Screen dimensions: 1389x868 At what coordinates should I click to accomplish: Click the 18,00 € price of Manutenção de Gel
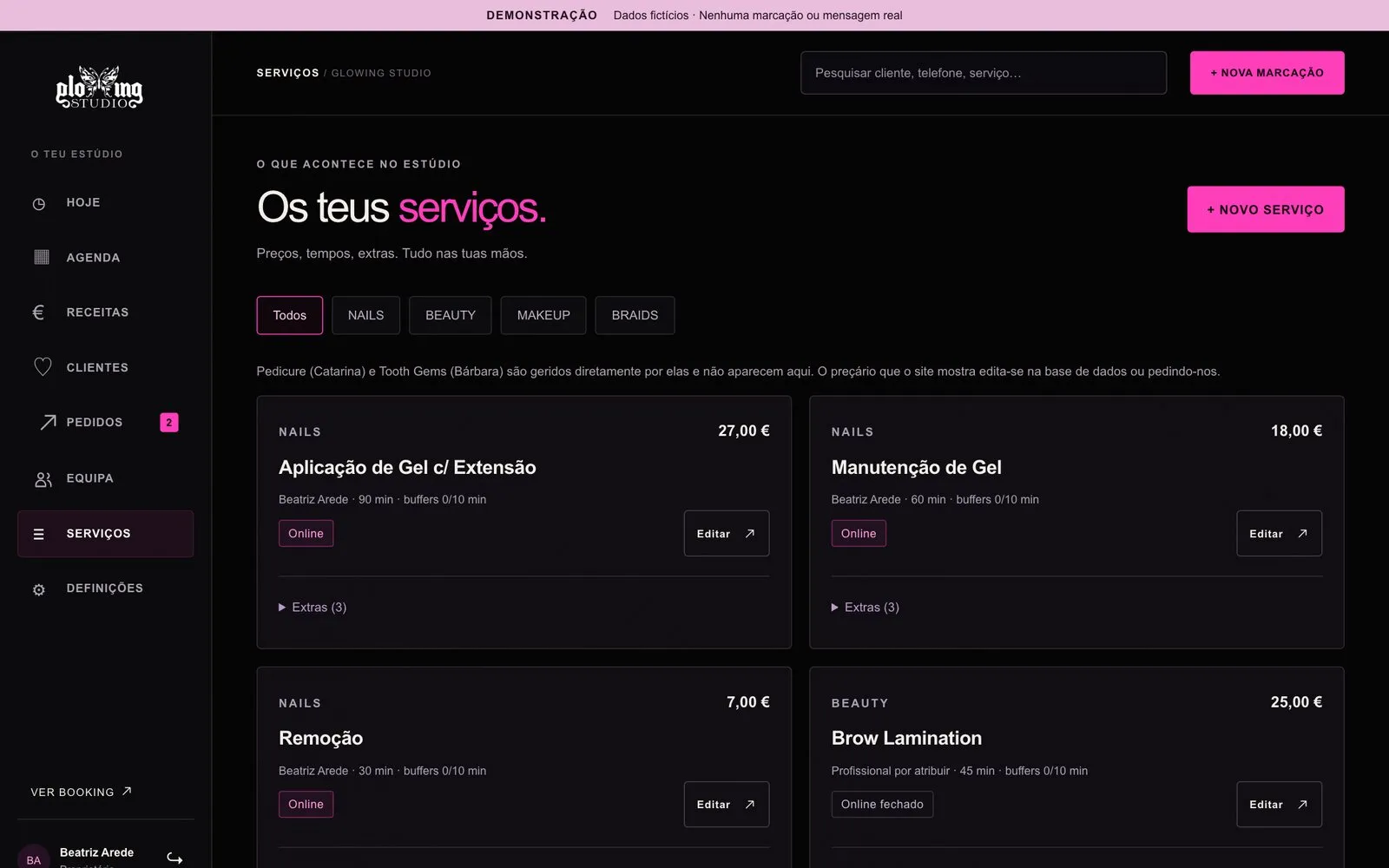1296,431
